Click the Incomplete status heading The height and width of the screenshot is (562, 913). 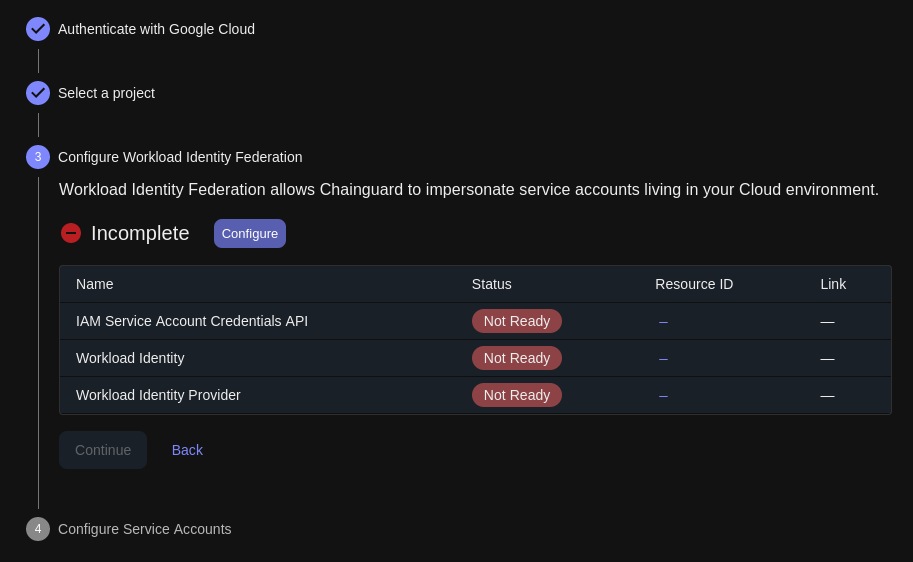pyautogui.click(x=140, y=233)
